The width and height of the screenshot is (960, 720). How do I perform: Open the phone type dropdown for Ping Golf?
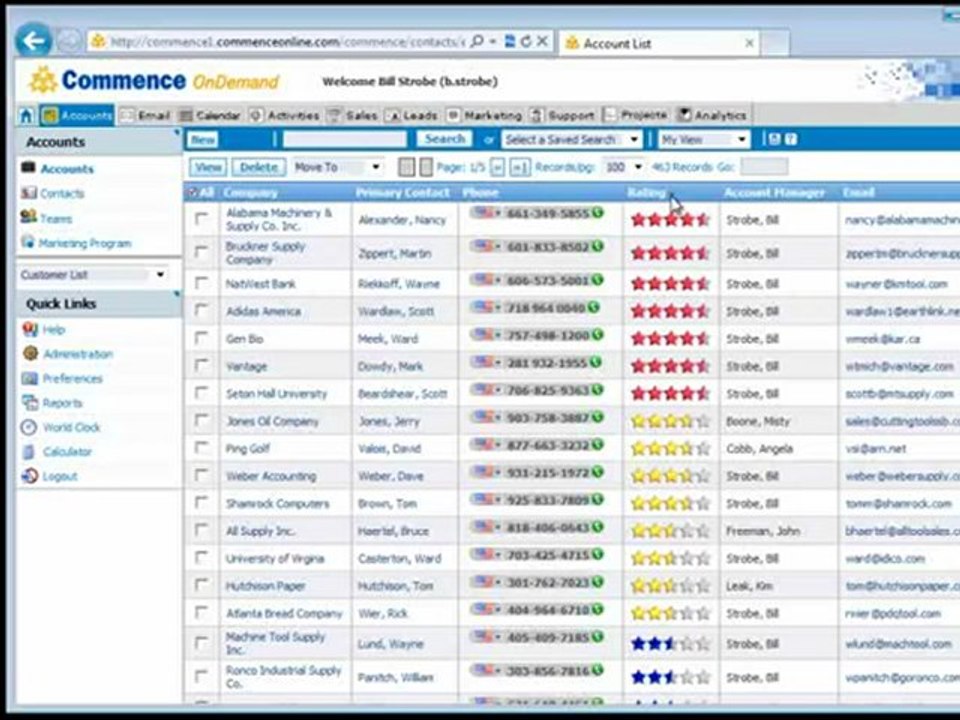point(498,446)
